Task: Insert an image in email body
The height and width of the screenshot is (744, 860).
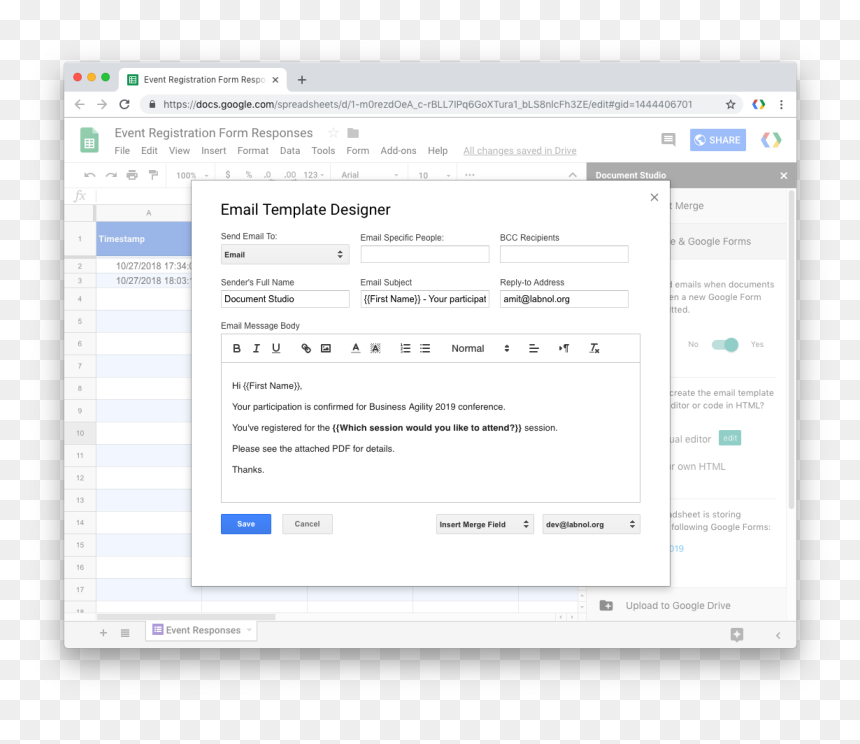Action: pos(326,348)
